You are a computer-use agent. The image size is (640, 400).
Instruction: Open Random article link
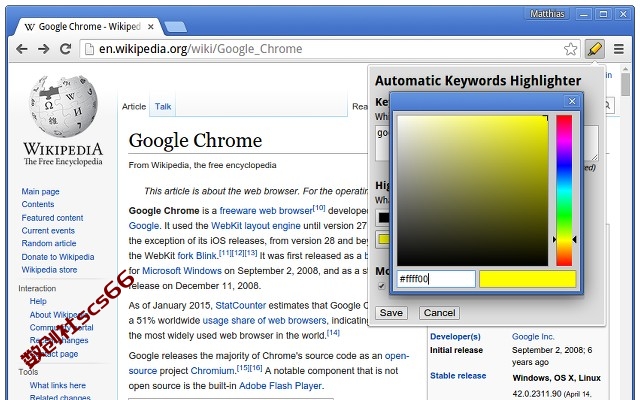coord(49,243)
